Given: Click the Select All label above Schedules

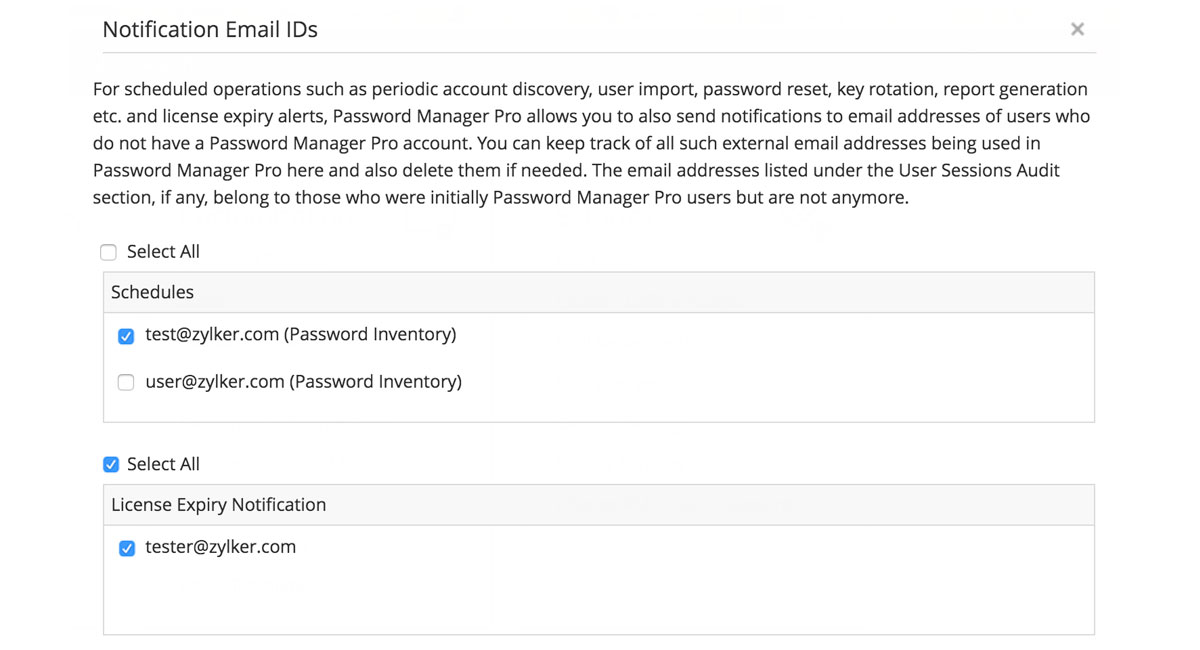Looking at the screenshot, I should pos(163,252).
